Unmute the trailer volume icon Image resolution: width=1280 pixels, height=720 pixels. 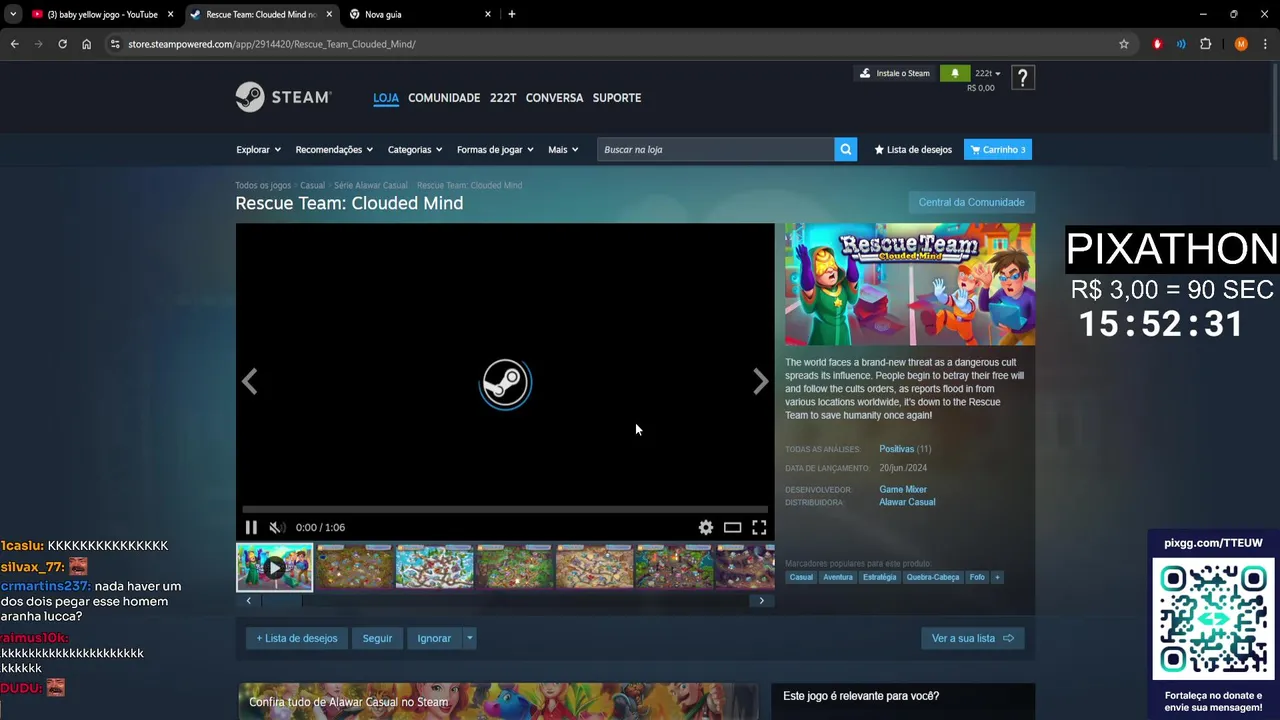click(277, 527)
